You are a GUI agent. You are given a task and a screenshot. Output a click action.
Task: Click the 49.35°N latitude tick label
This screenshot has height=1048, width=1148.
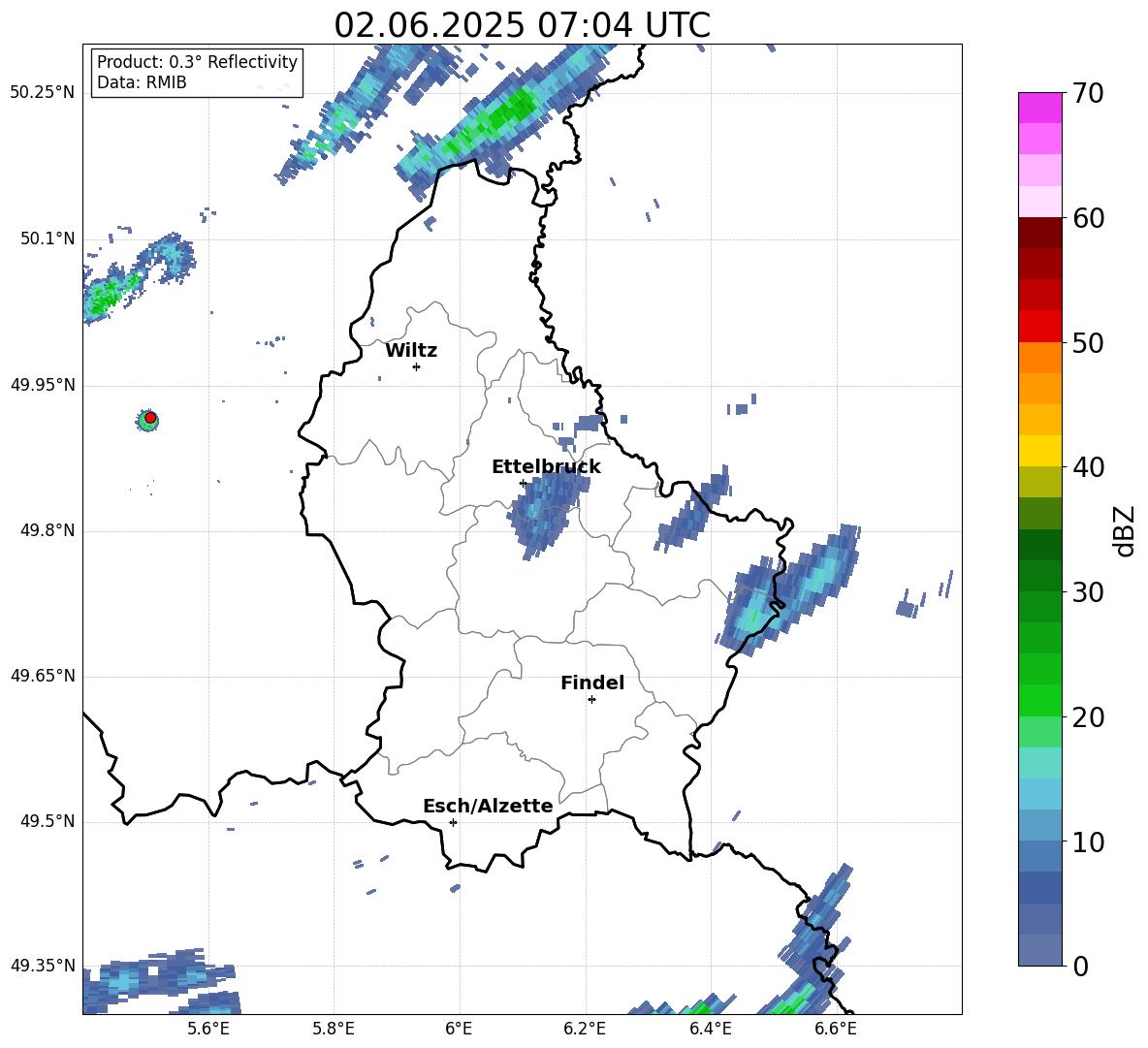(43, 966)
